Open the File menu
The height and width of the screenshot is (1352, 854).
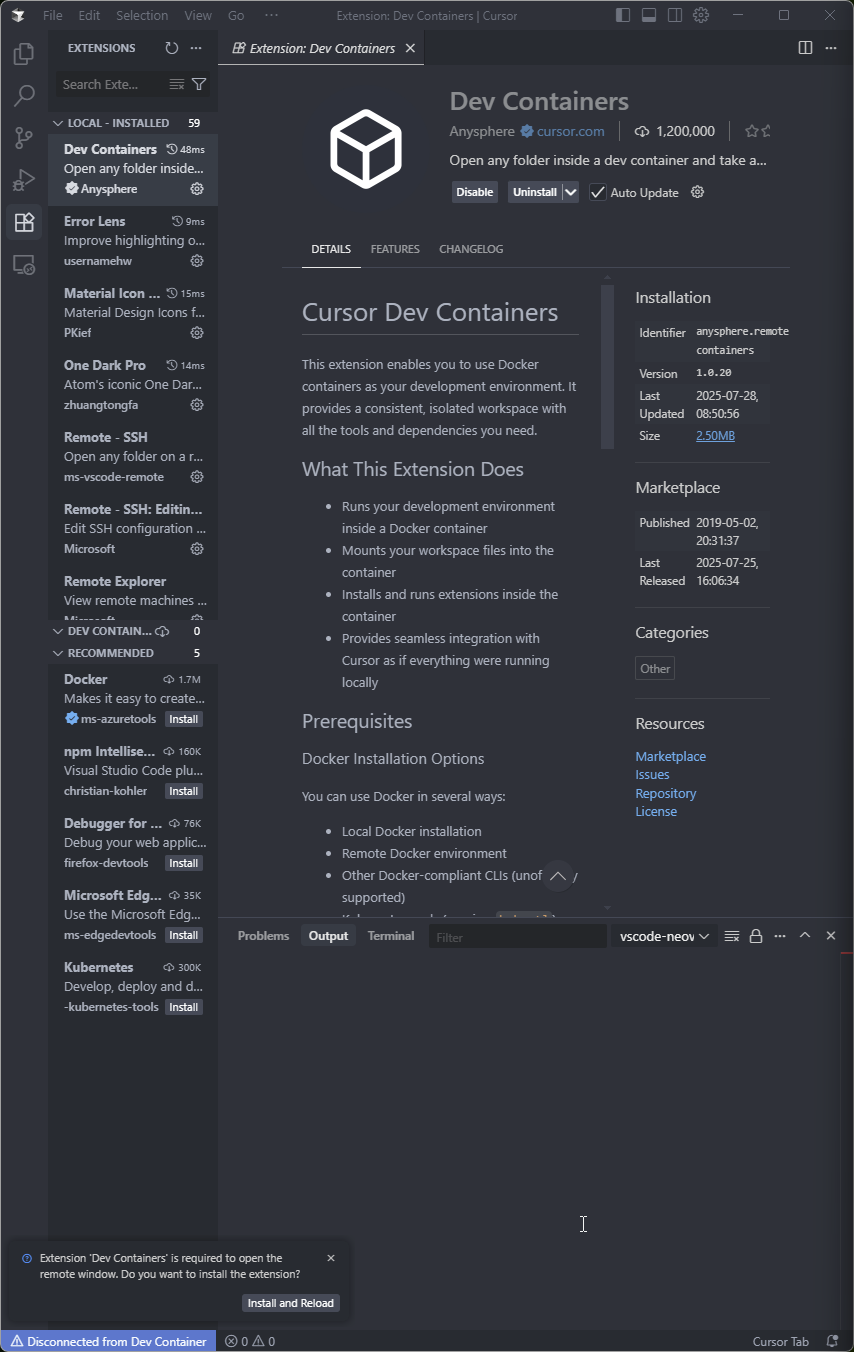52,15
